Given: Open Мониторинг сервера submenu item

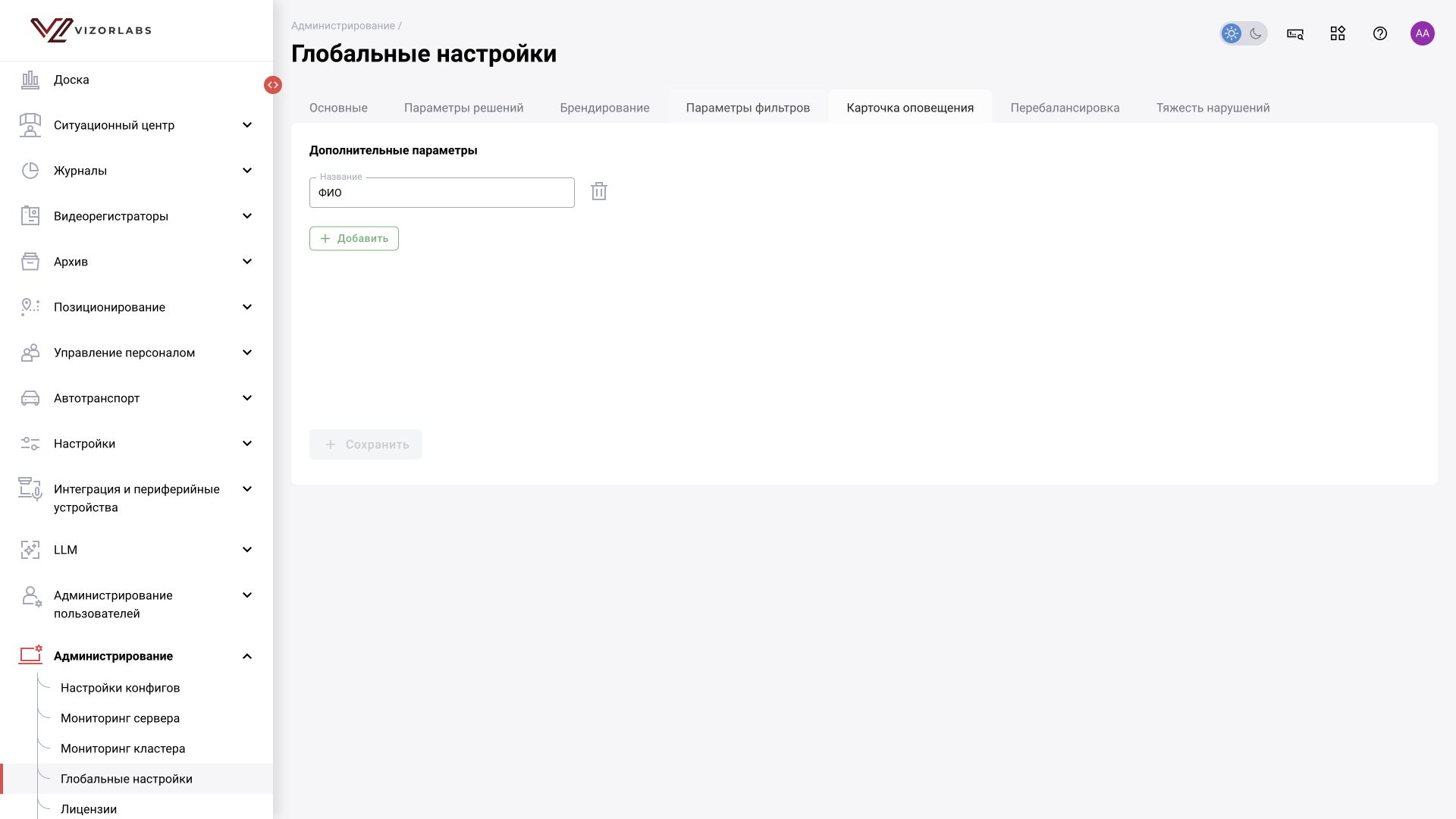Looking at the screenshot, I should point(121,718).
